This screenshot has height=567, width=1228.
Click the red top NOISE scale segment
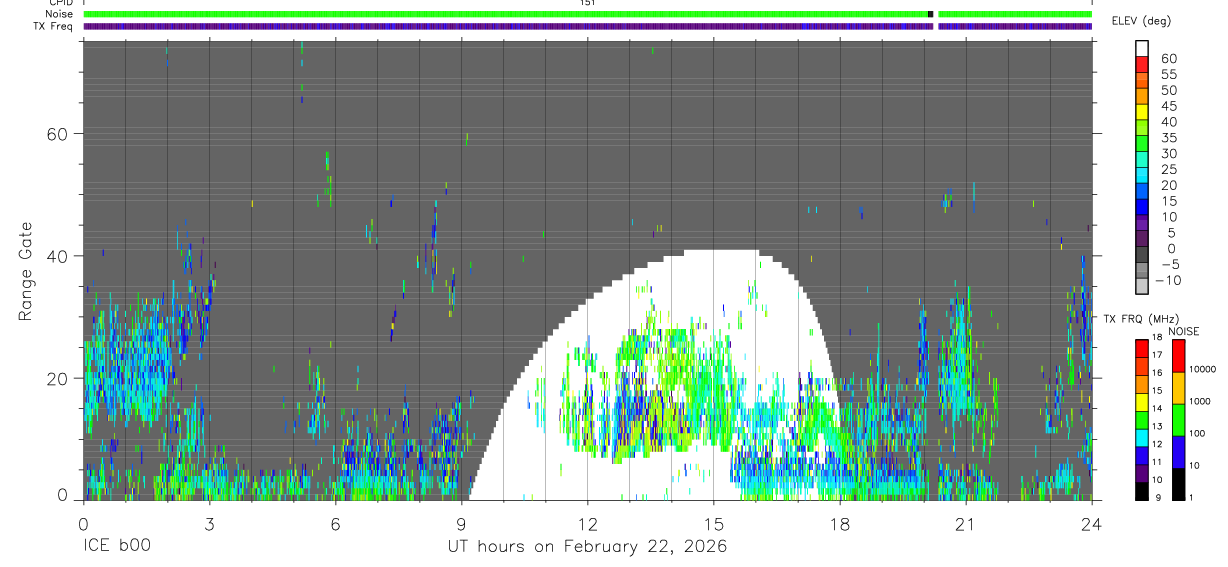tap(1178, 355)
